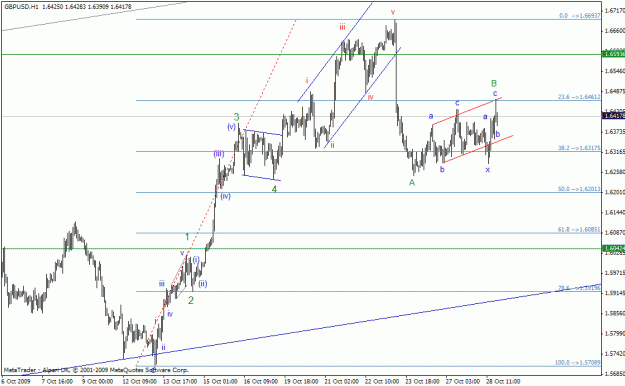Click the '9 Oct 00:00' time label
The image size is (625, 386).
[98, 382]
